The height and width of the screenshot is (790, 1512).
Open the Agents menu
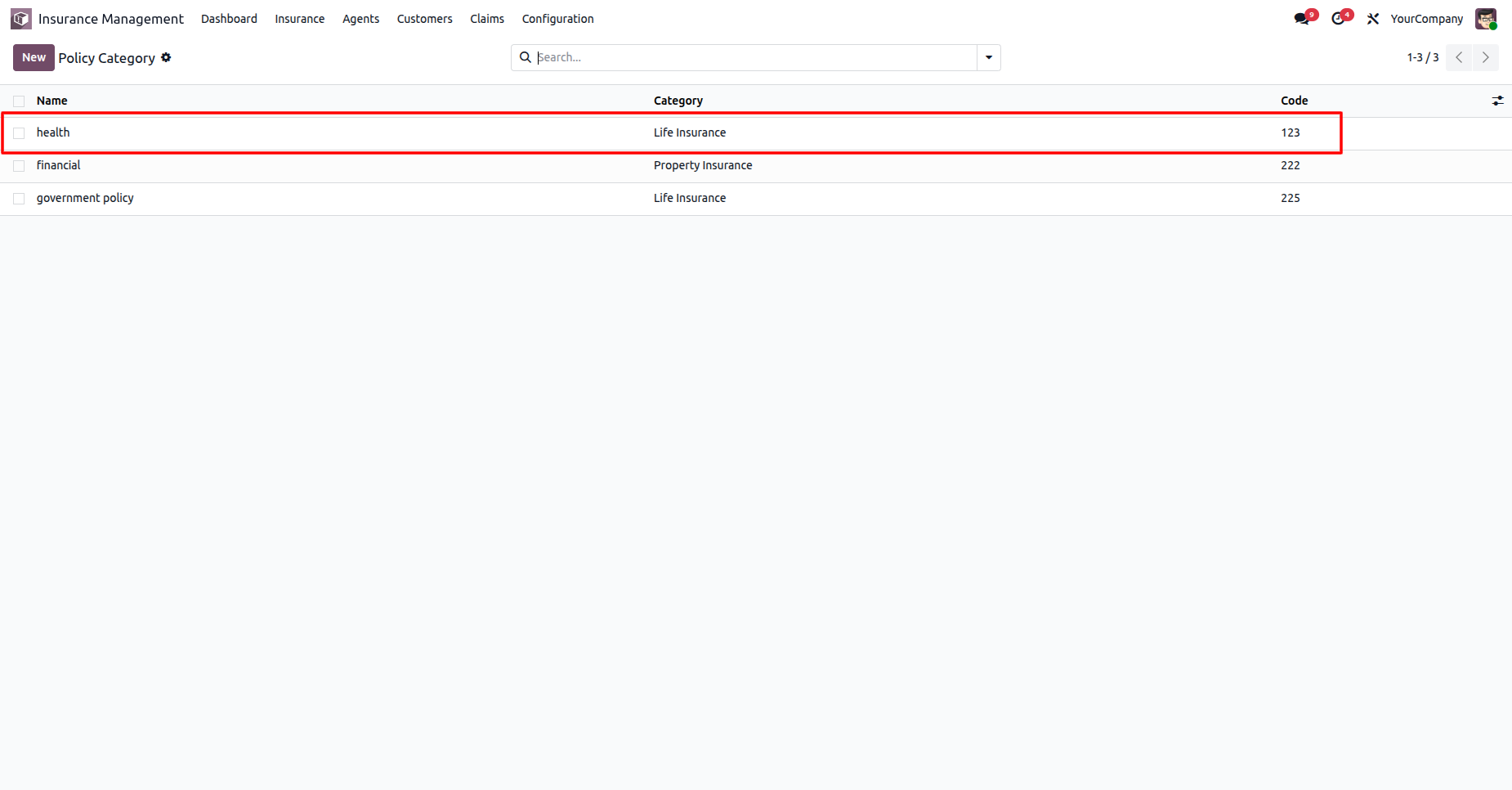tap(361, 19)
